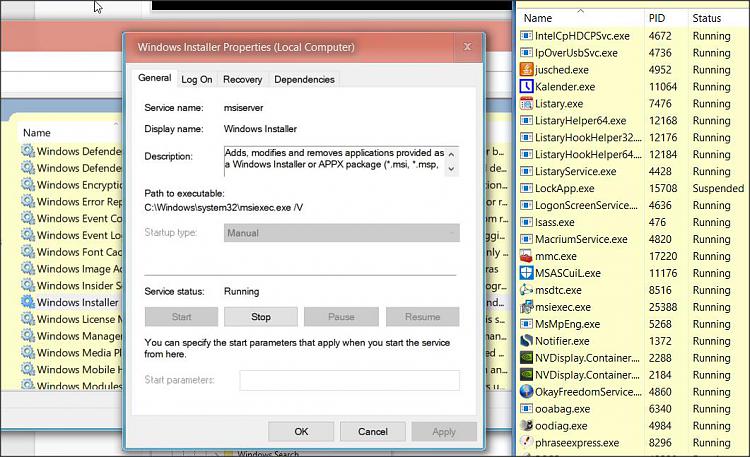Viewport: 750px width, 457px height.
Task: Click the NVDisplay.Container icon for PID 2184
Action: point(526,375)
